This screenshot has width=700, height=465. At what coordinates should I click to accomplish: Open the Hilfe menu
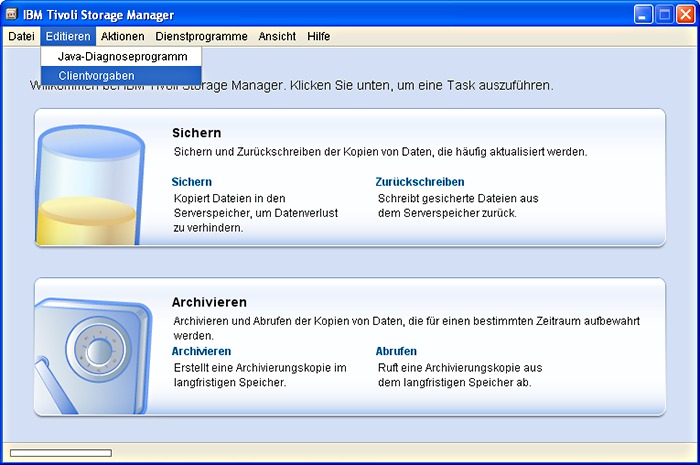coord(319,36)
